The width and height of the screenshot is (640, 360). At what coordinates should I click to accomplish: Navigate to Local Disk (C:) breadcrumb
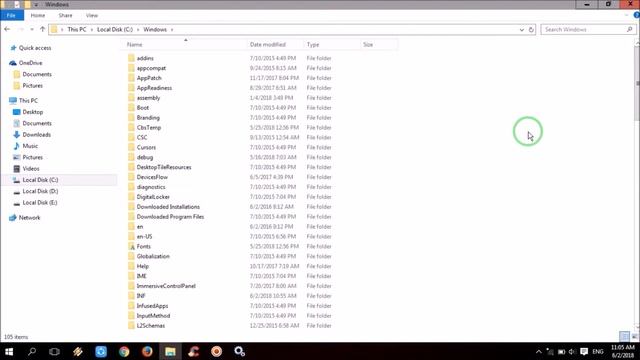[115, 29]
